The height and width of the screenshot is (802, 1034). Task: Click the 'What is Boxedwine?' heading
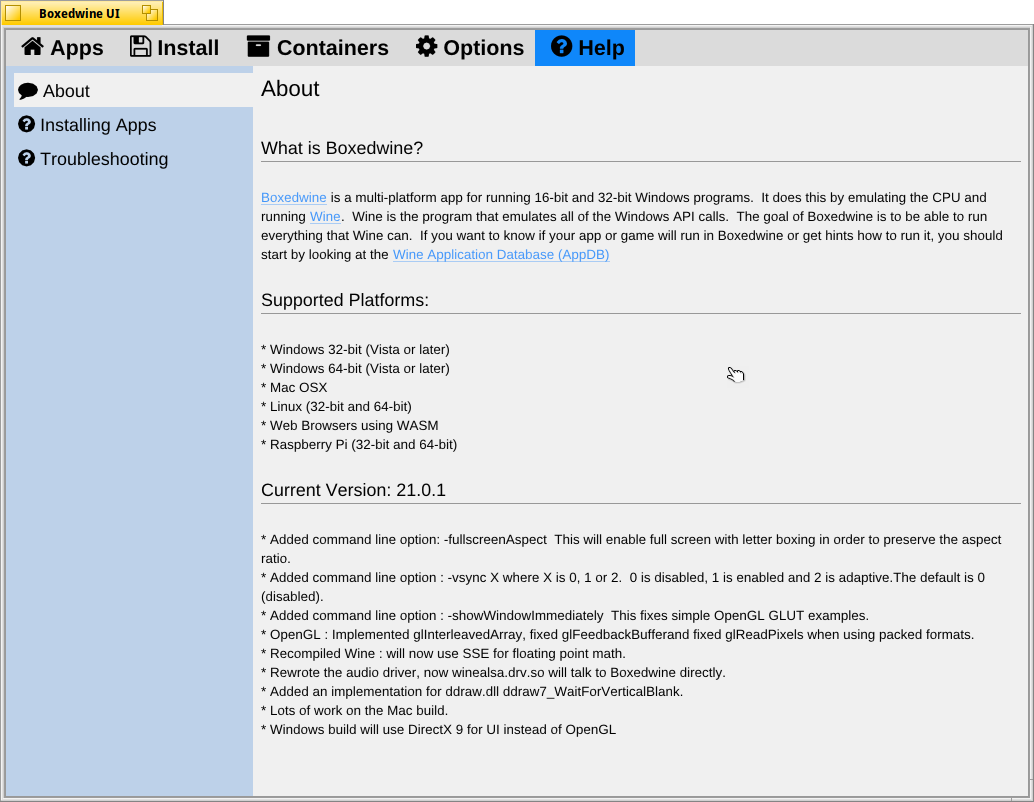pyautogui.click(x=342, y=148)
